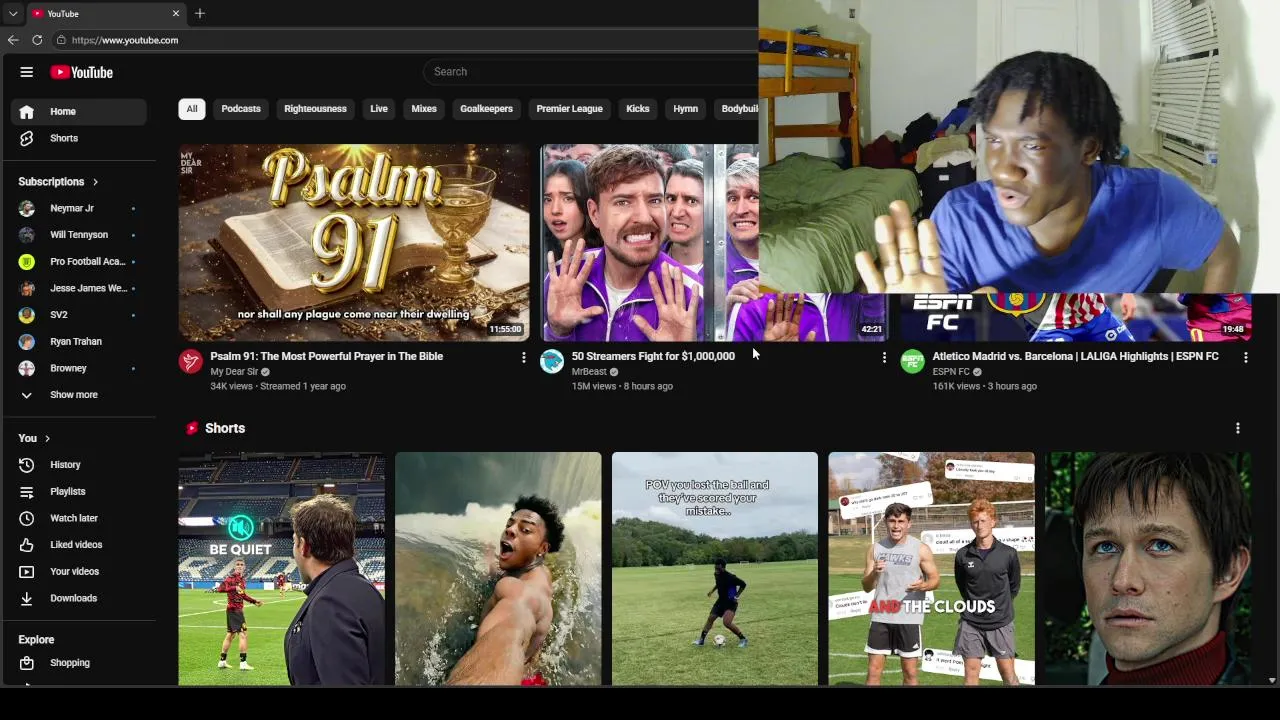
Task: Select the All filter chip
Action: pos(192,109)
